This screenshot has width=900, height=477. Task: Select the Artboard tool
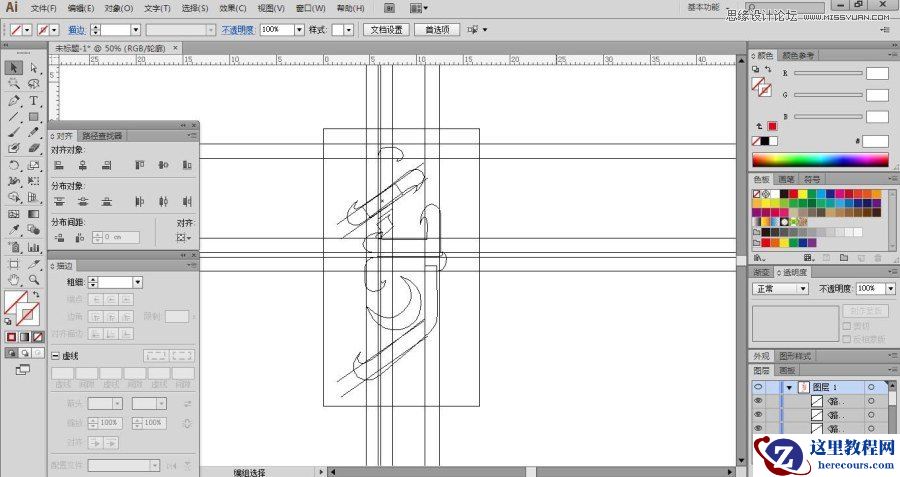click(14, 264)
